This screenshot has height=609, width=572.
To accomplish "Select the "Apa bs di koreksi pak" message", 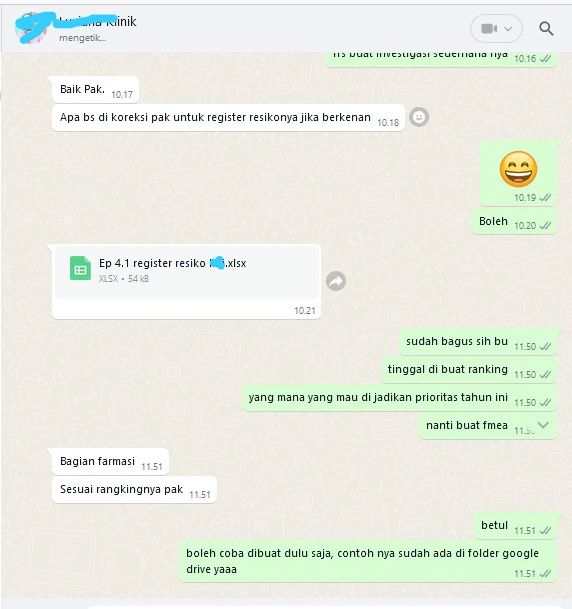I will point(228,118).
